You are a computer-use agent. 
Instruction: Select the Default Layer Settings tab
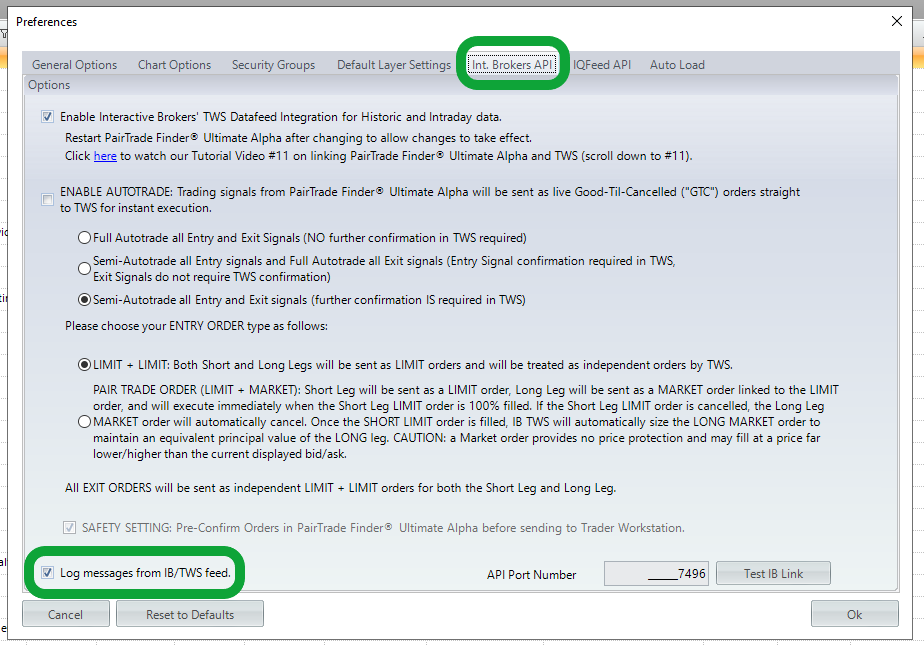pyautogui.click(x=394, y=65)
